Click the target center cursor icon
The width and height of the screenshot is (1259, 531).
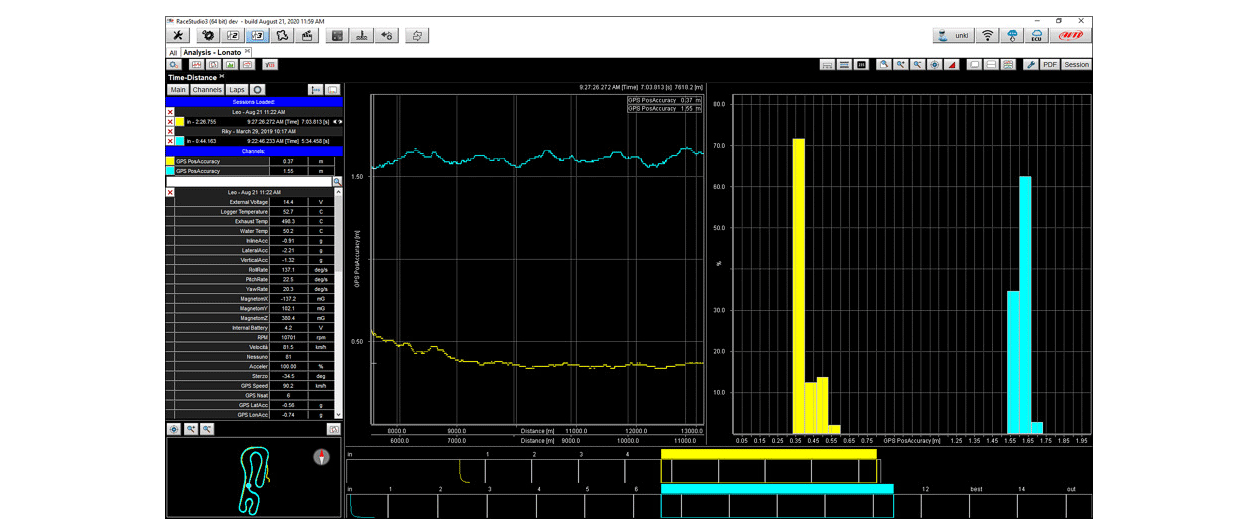(x=935, y=65)
